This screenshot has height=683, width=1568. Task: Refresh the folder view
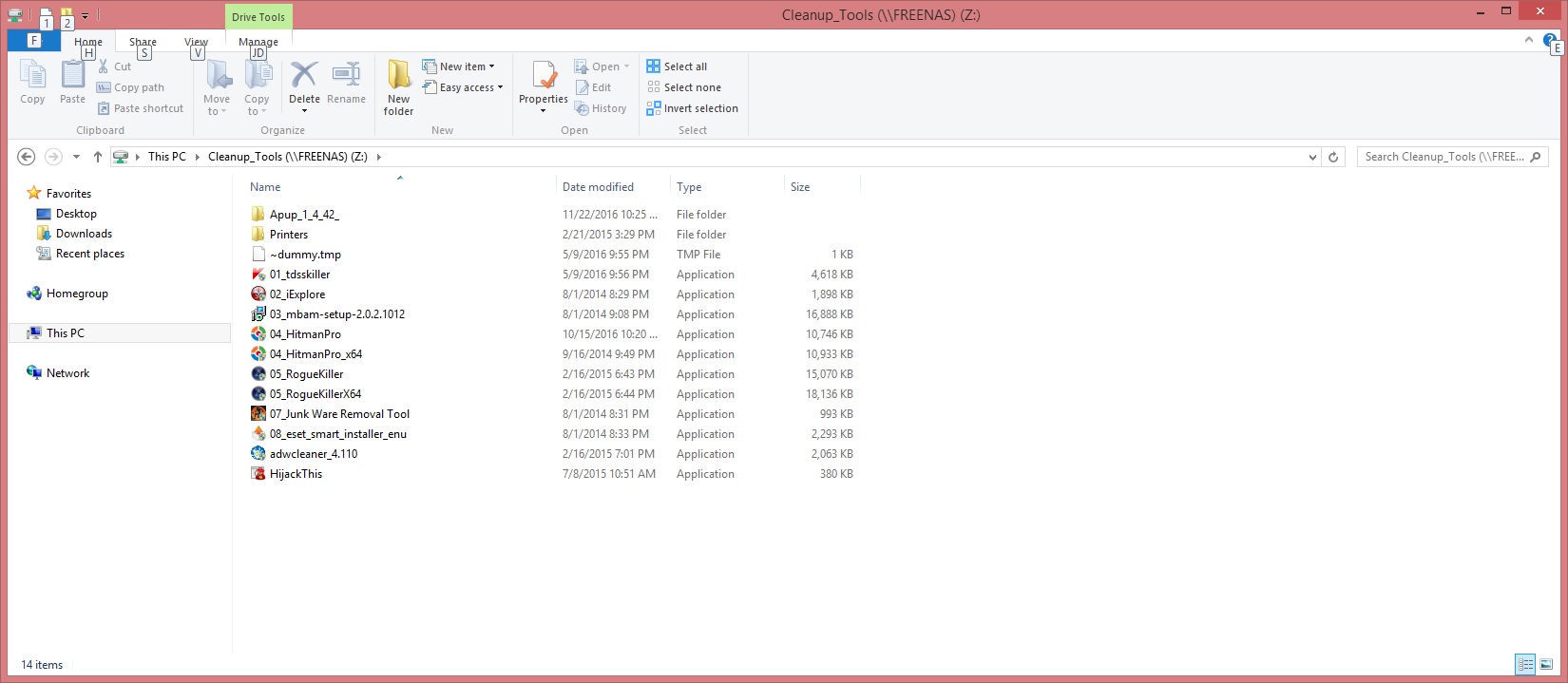[1333, 157]
